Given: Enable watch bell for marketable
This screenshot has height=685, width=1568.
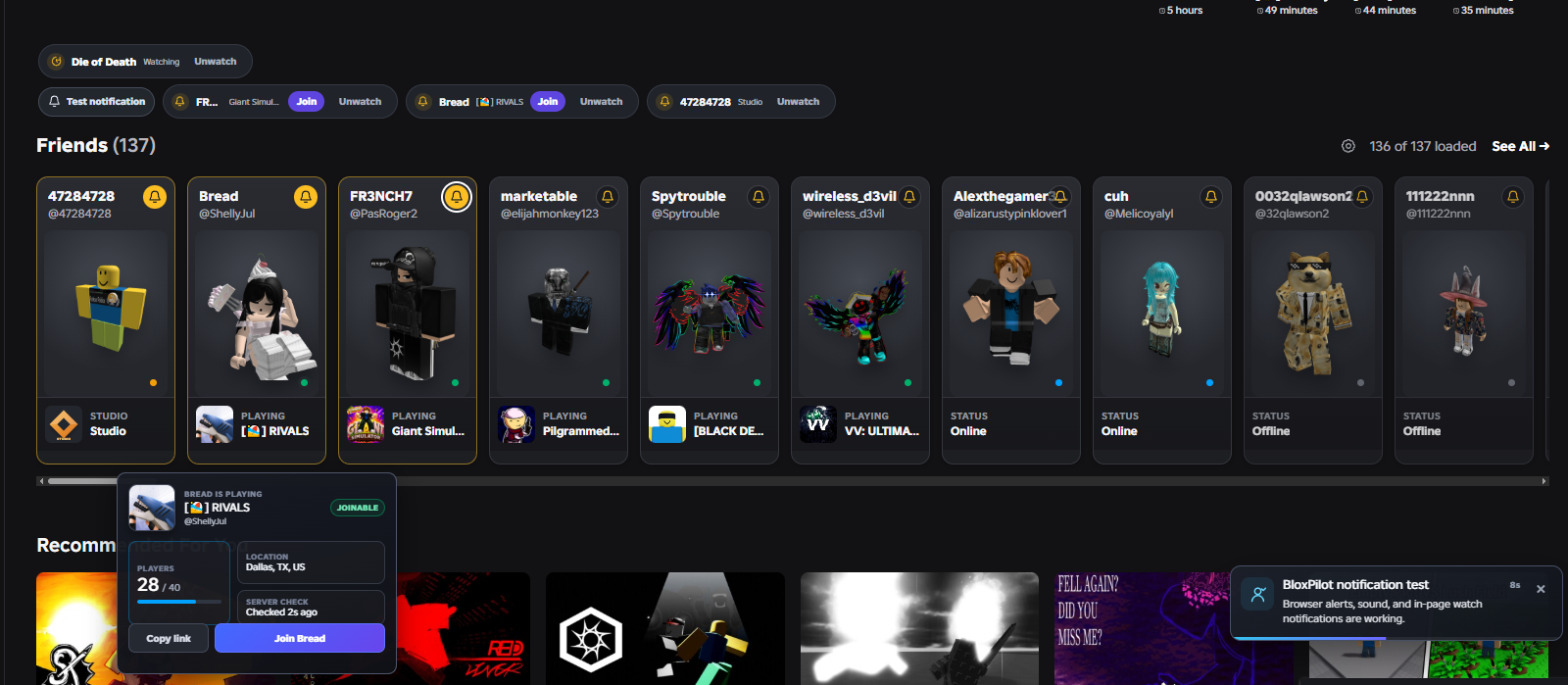Looking at the screenshot, I should click(x=608, y=197).
